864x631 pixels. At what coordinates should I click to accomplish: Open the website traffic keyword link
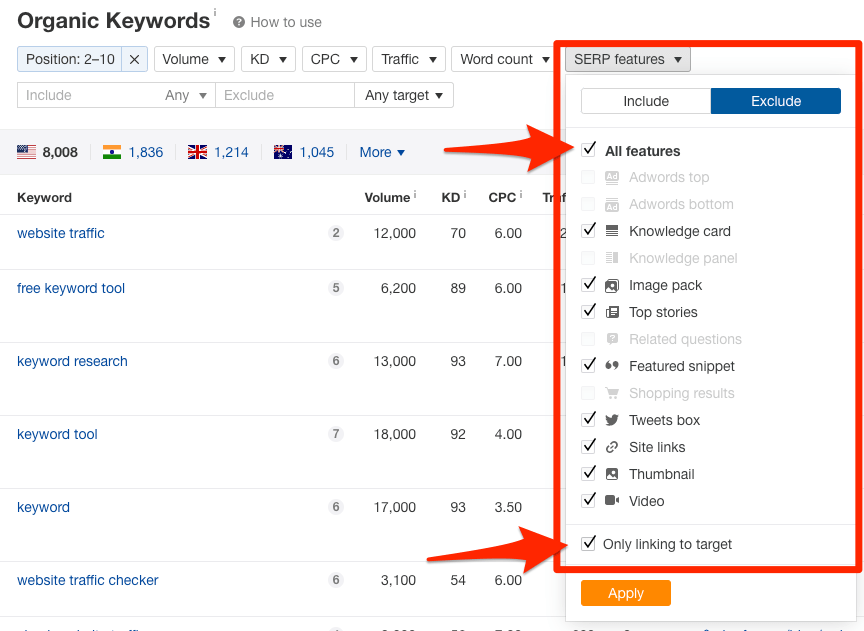point(61,233)
